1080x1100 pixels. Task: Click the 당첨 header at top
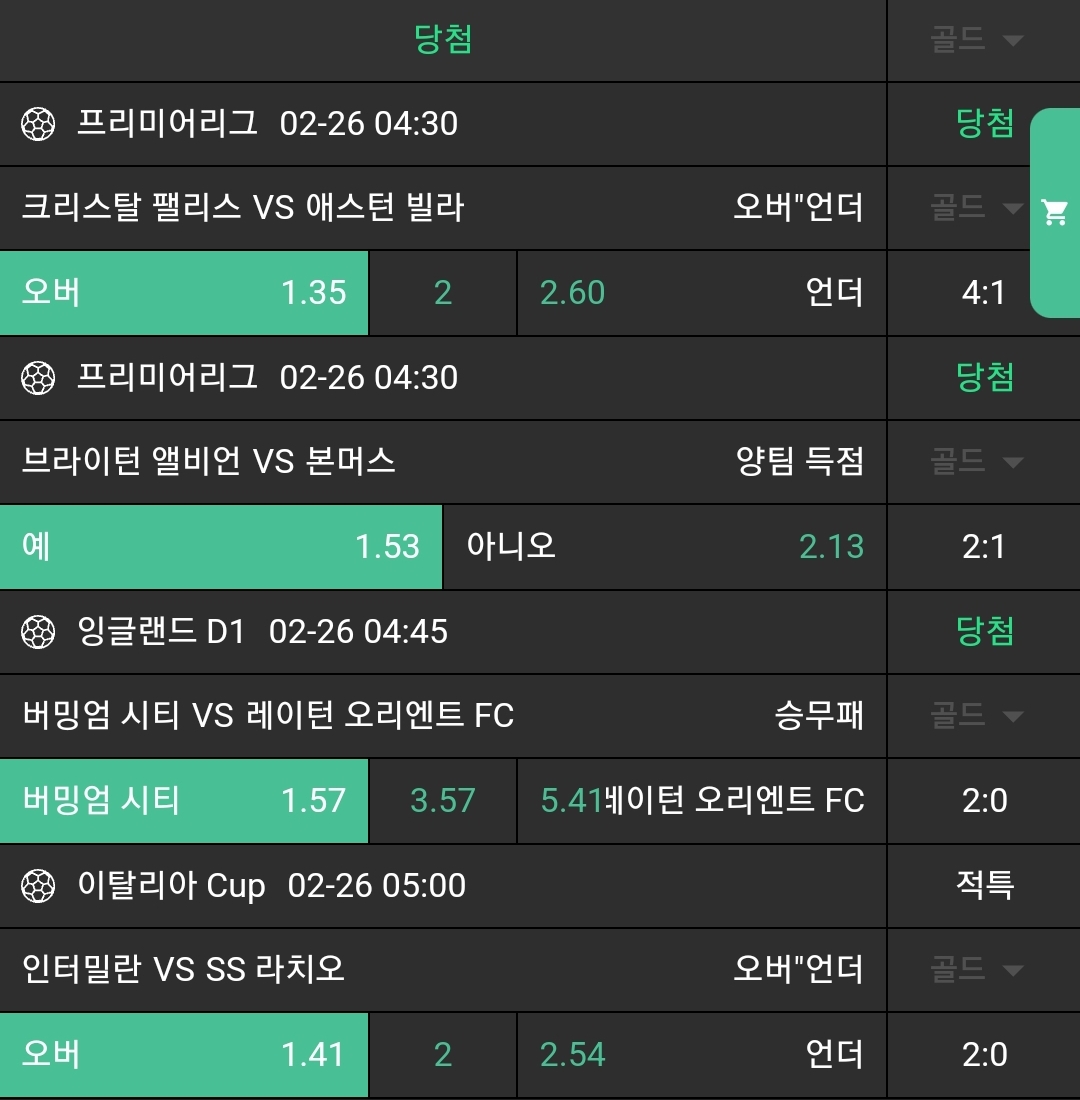443,40
